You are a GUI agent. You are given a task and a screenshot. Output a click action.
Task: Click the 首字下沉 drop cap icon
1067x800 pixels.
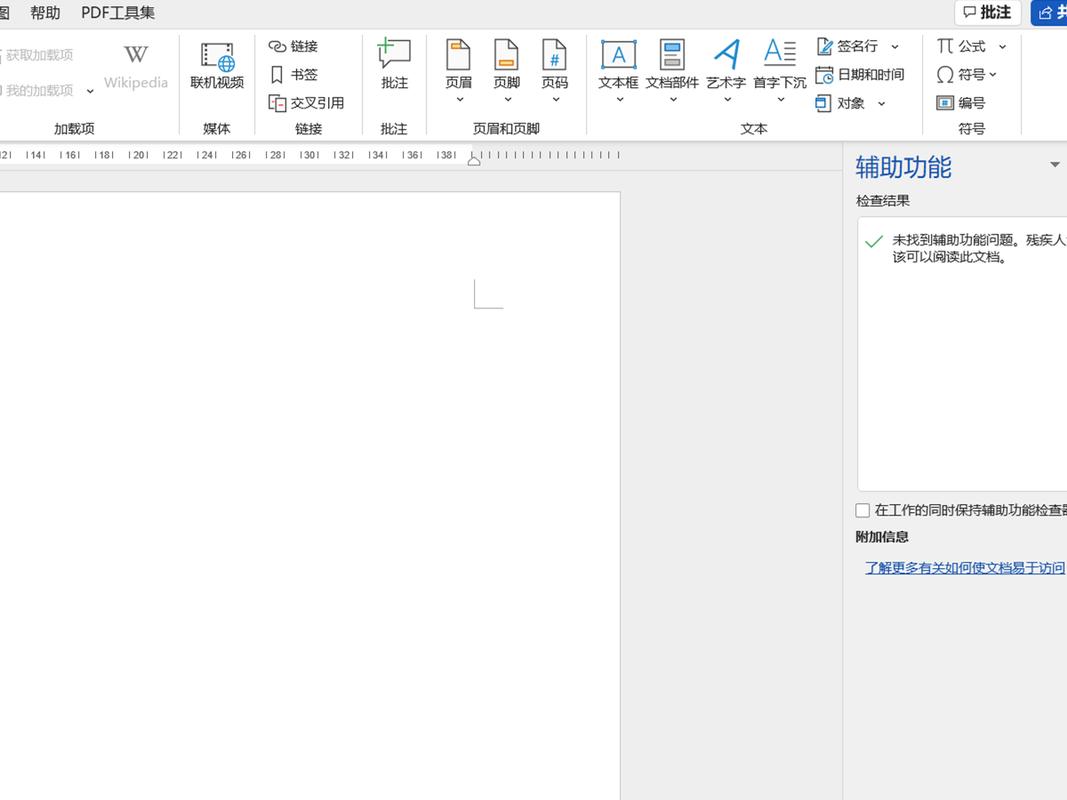[780, 53]
